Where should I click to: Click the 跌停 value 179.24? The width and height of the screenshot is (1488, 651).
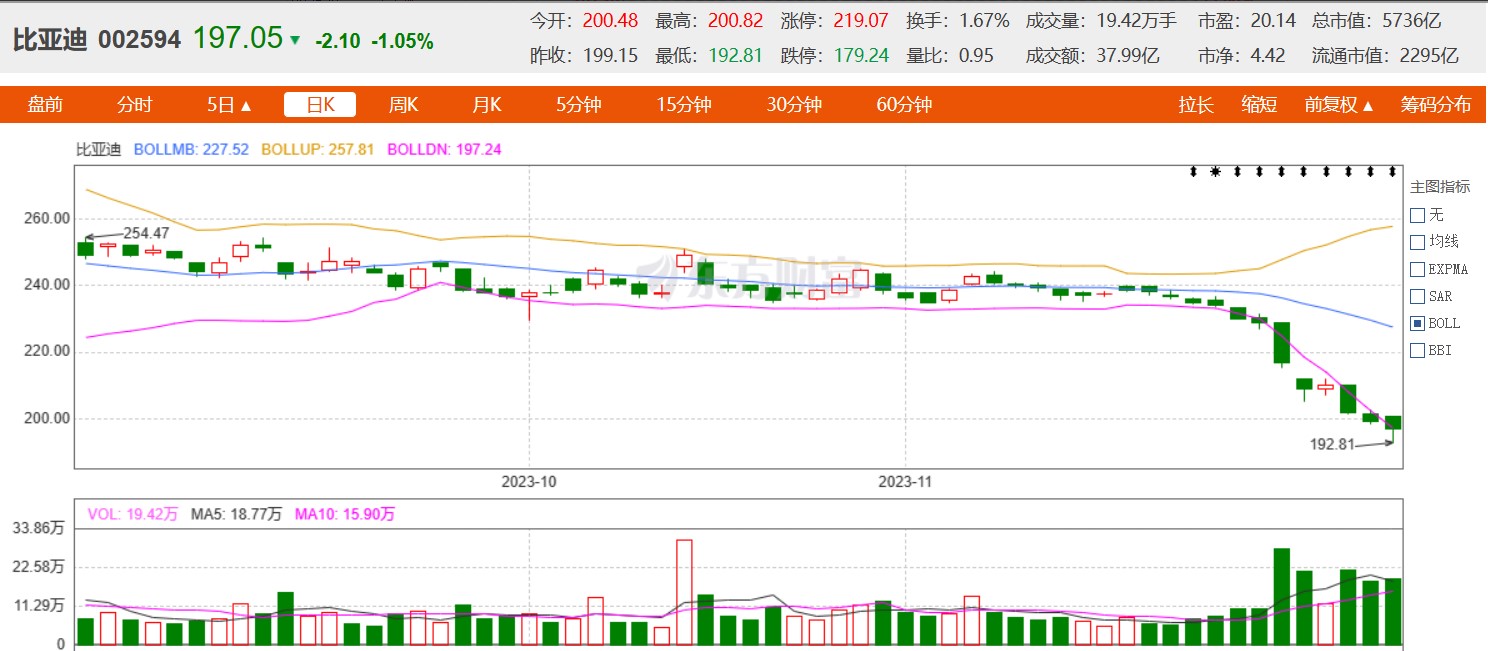point(861,56)
